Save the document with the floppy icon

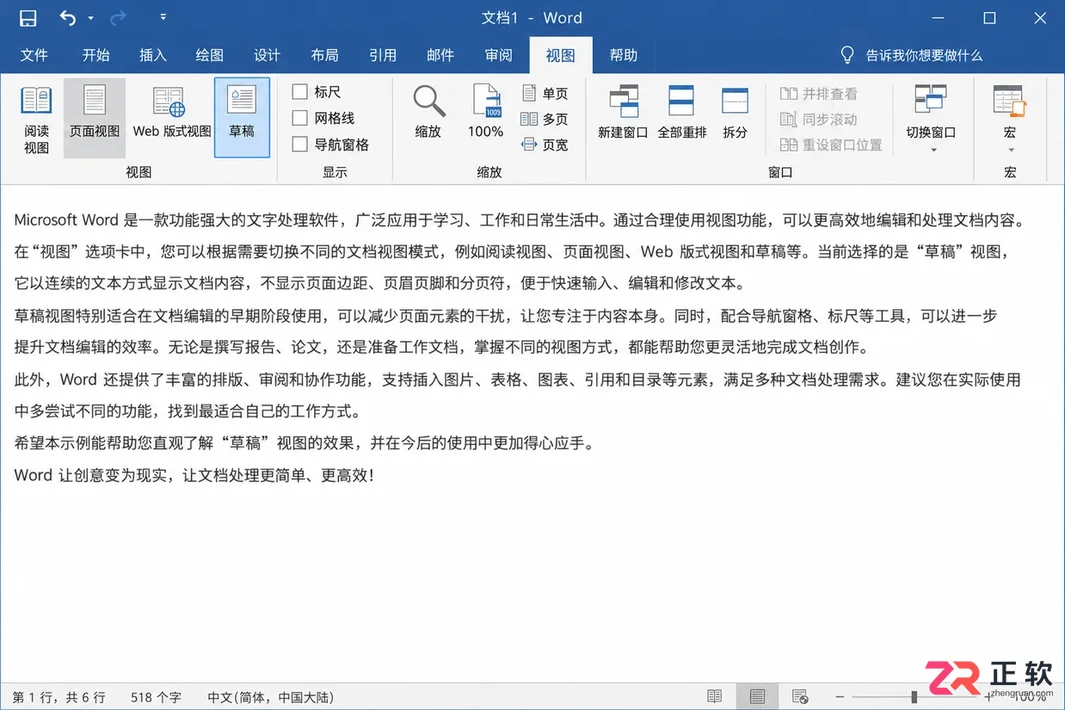click(28, 18)
